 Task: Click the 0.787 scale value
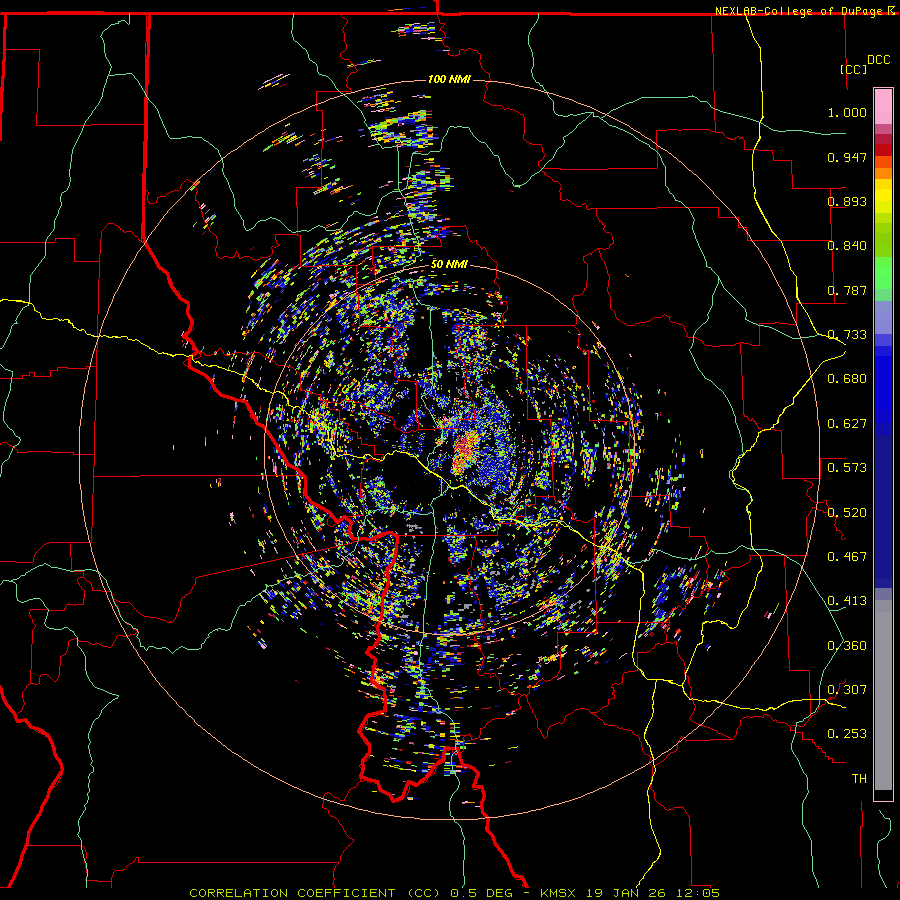(847, 290)
